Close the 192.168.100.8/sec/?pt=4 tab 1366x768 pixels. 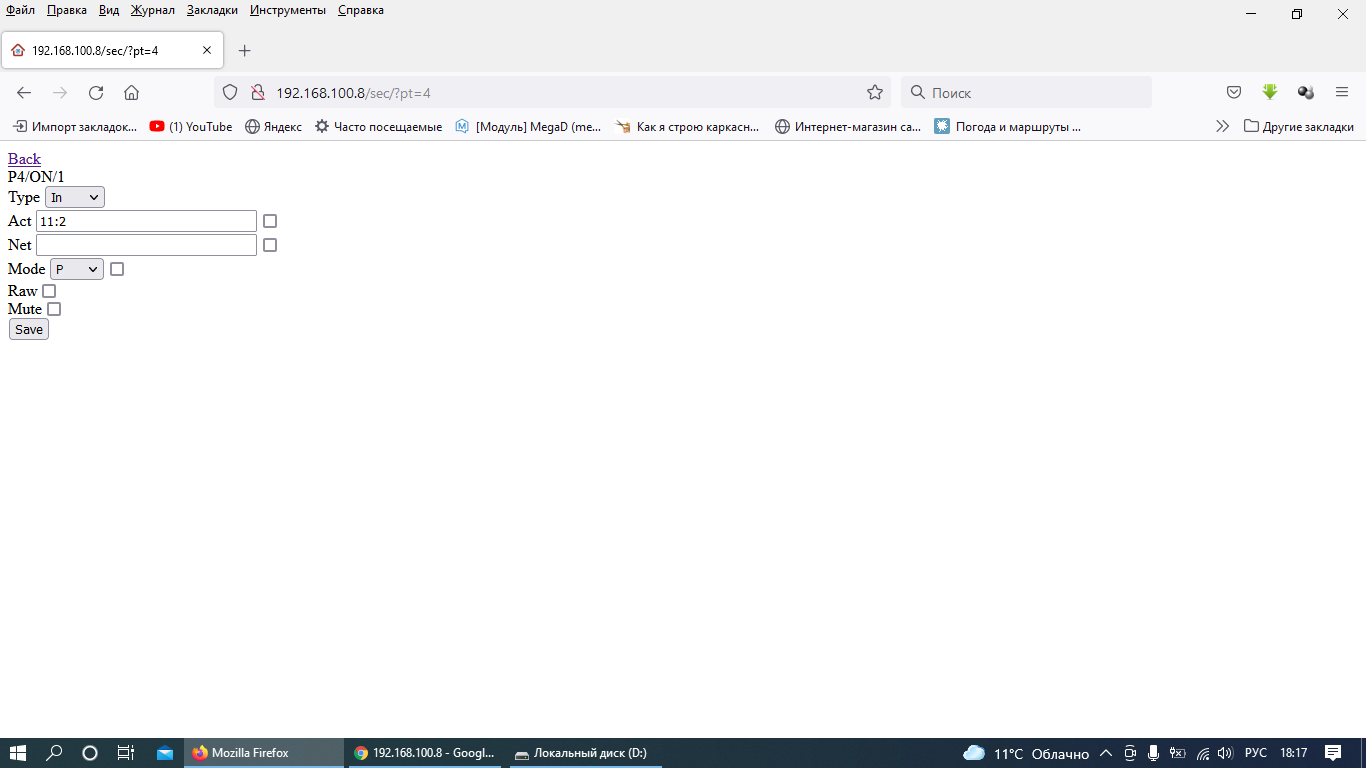pyautogui.click(x=207, y=51)
